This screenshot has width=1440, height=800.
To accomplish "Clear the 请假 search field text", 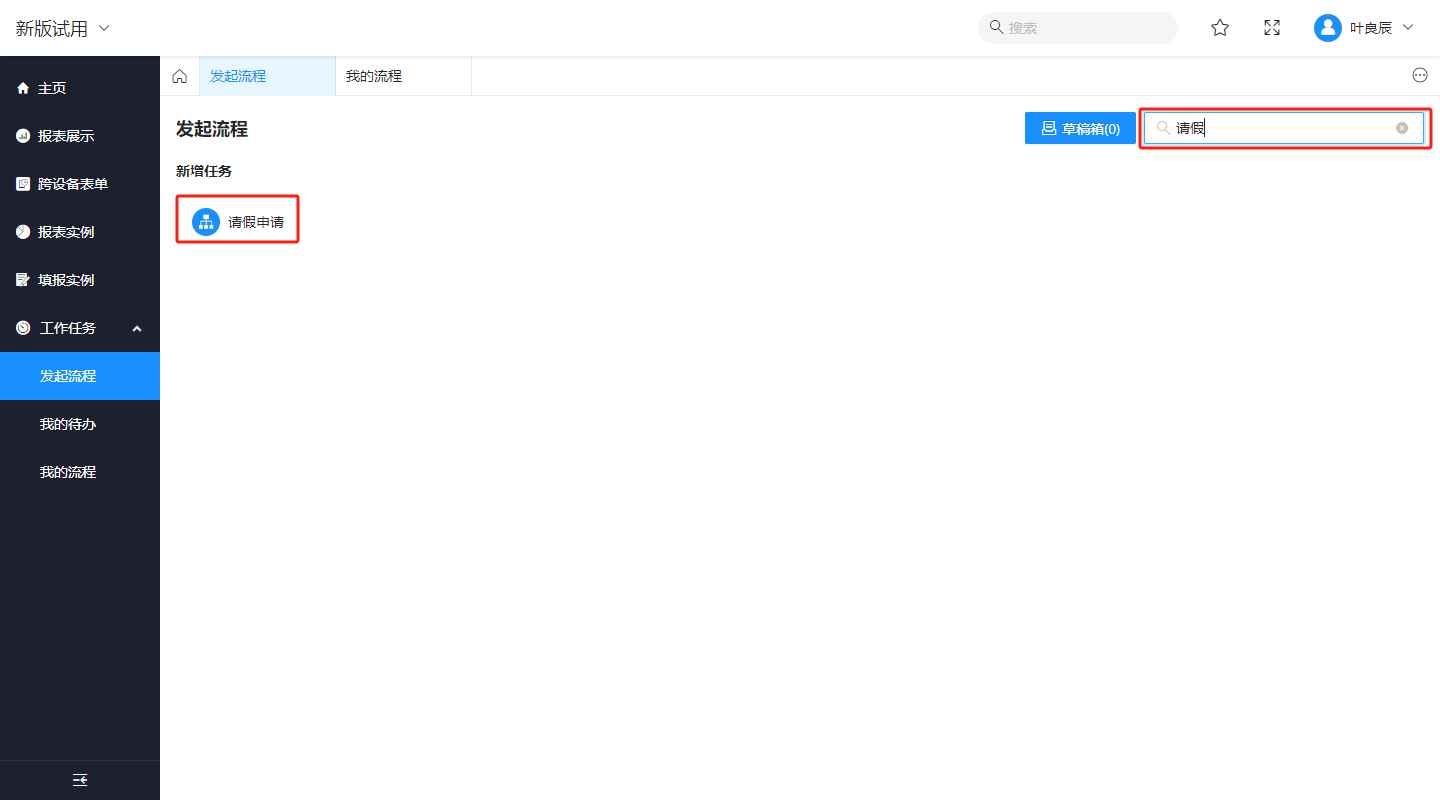I will click(x=1402, y=128).
